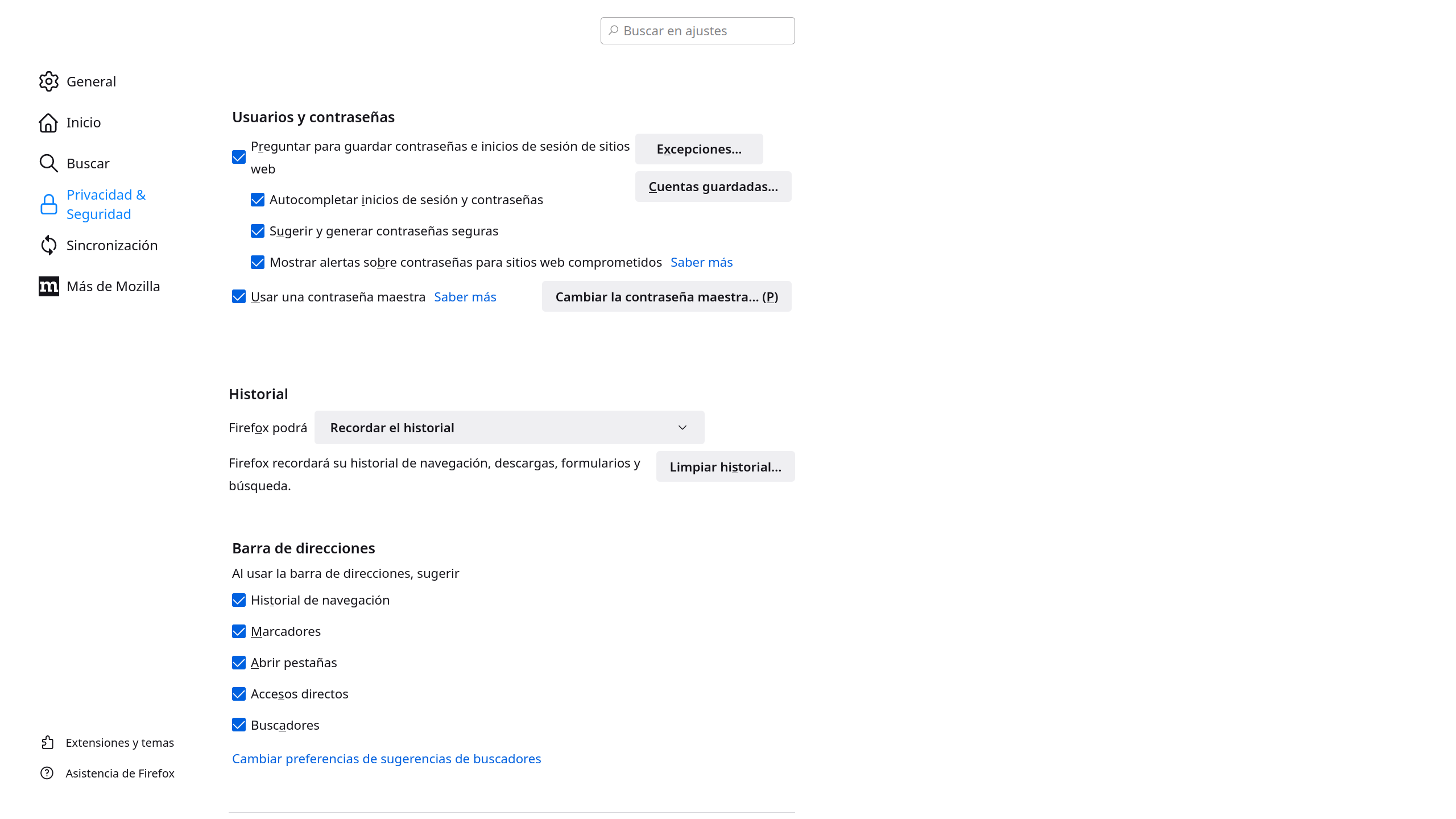Toggle the Buscadores suggestion checkbox

coord(239,725)
